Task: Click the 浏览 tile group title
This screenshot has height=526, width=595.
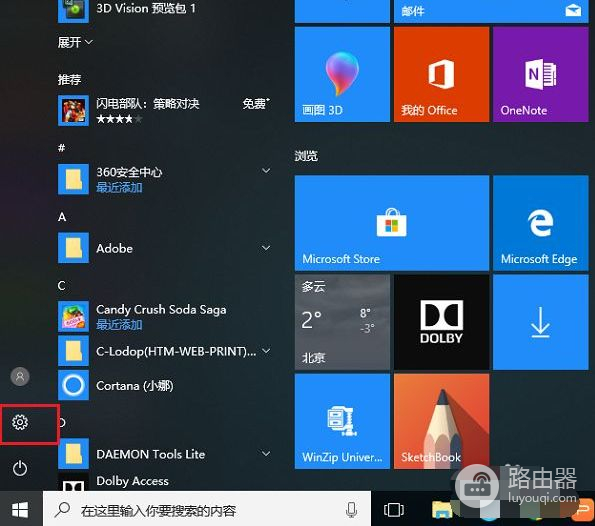Action: (x=306, y=156)
